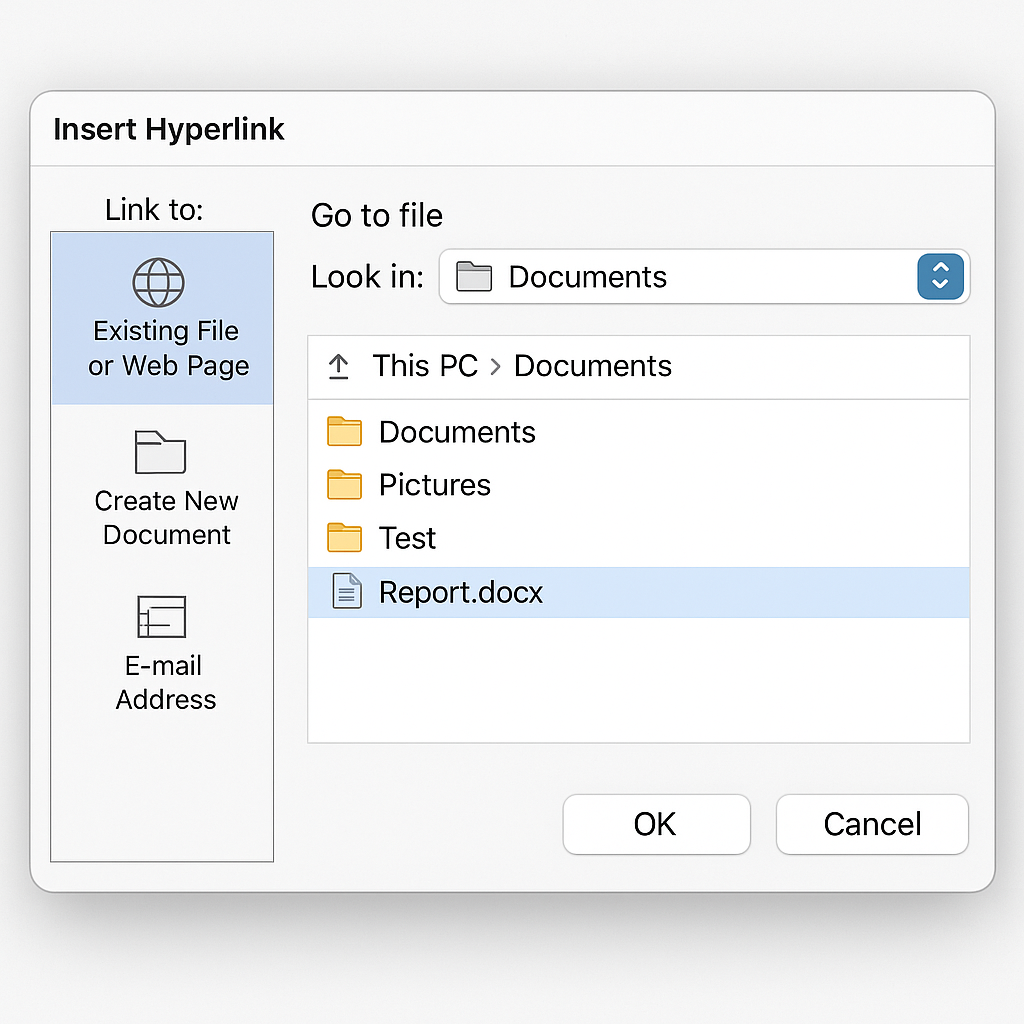The width and height of the screenshot is (1024, 1024).
Task: Click the gray folder icon in Look in box
Action: pos(474,277)
